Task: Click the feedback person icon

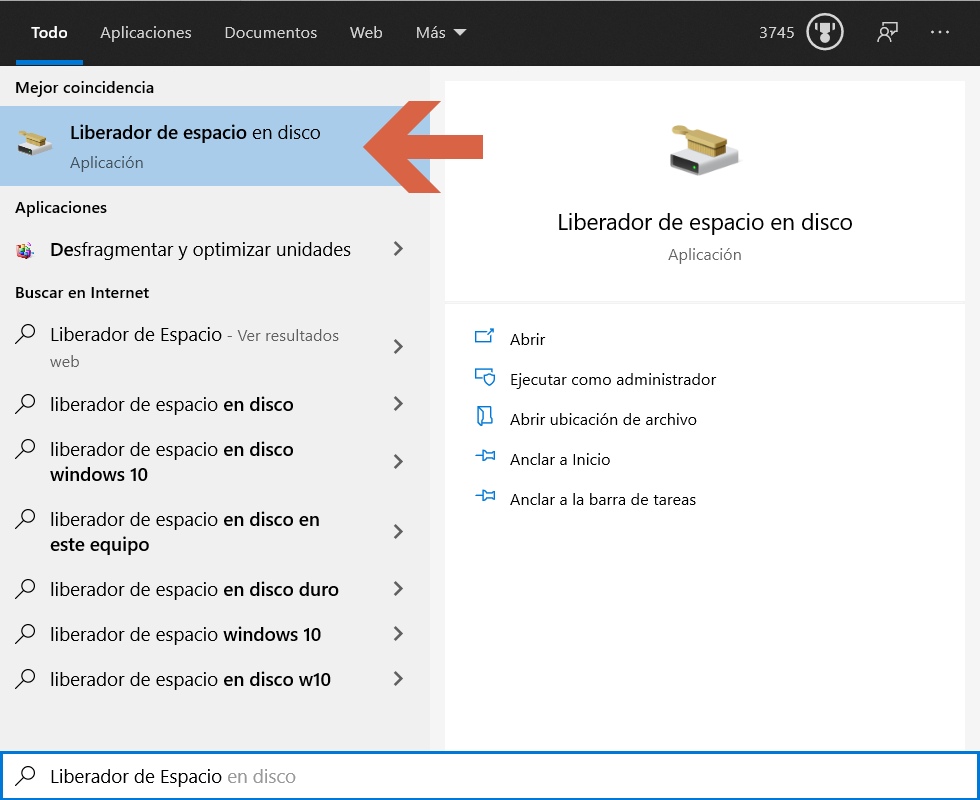Action: (x=887, y=32)
